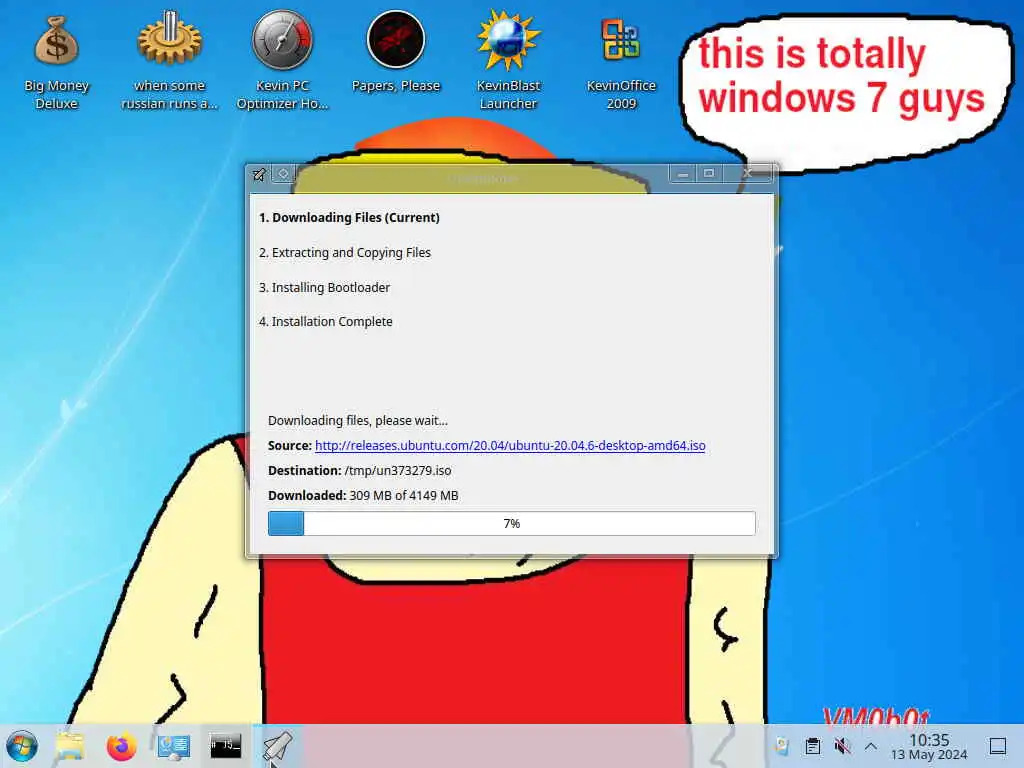Image resolution: width=1024 pixels, height=768 pixels.
Task: Click the first tray icon beside the clipboard
Action: (782, 746)
